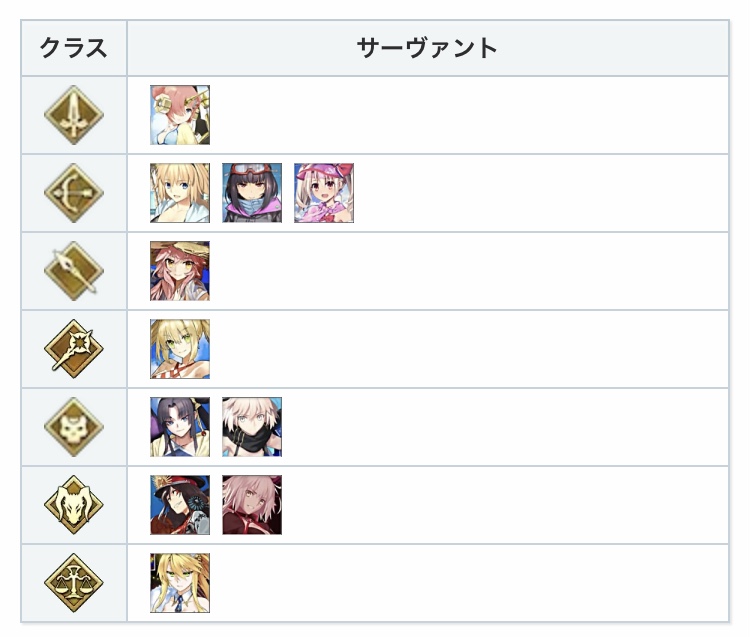Screen dimensions: 750x637
Task: Open the pink-hat servant in Archer row
Action: (x=324, y=193)
